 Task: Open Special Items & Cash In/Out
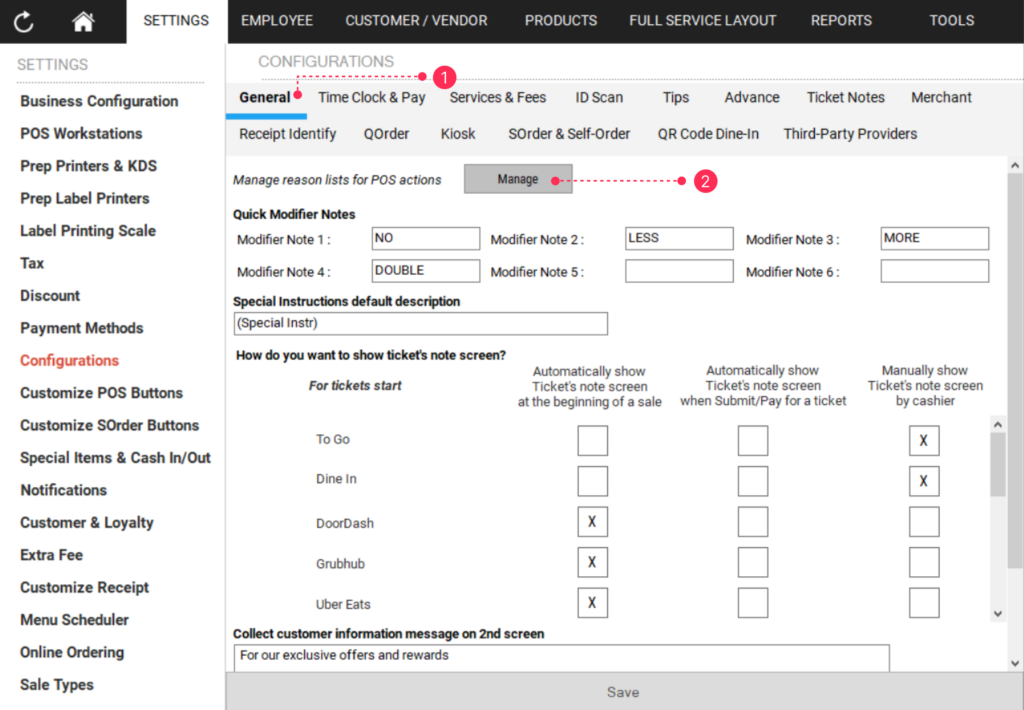coord(115,458)
